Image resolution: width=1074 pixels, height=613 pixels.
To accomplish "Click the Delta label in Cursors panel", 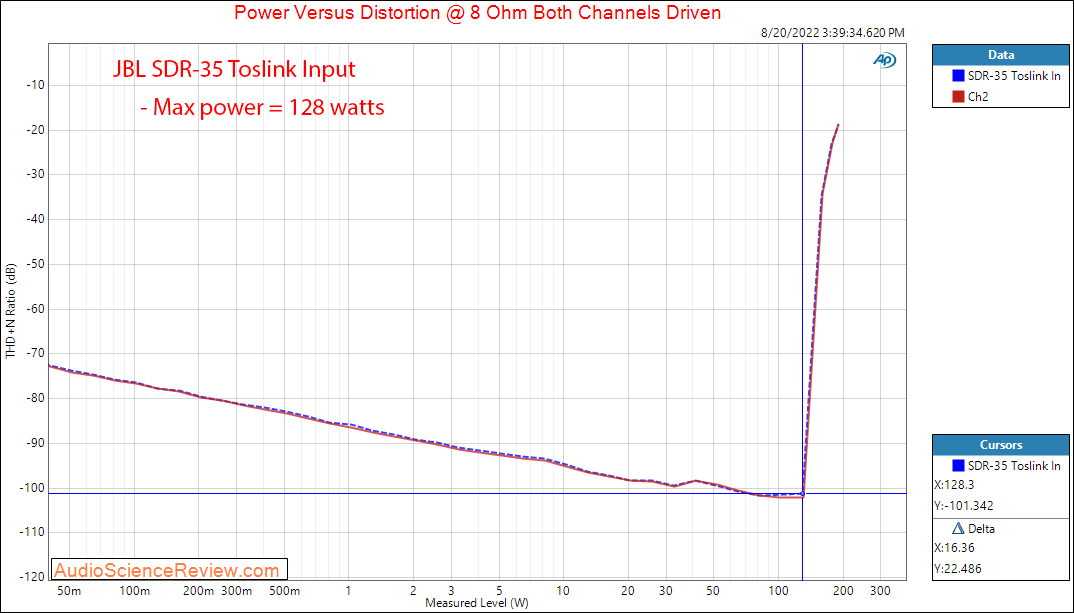I will 982,529.
